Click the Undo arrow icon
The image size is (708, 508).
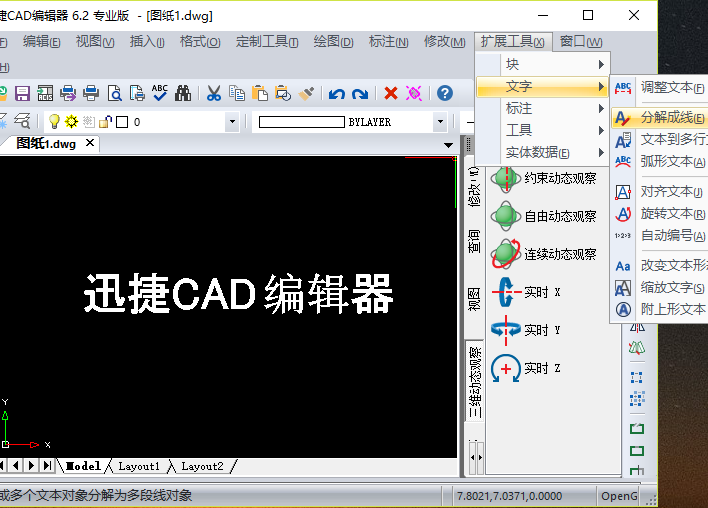pos(337,94)
